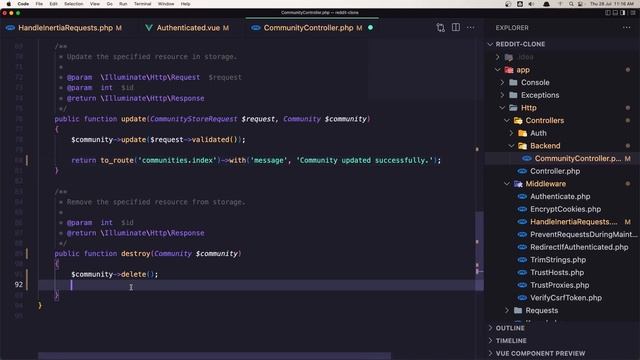Click line number 92 in the gutter

(18, 284)
